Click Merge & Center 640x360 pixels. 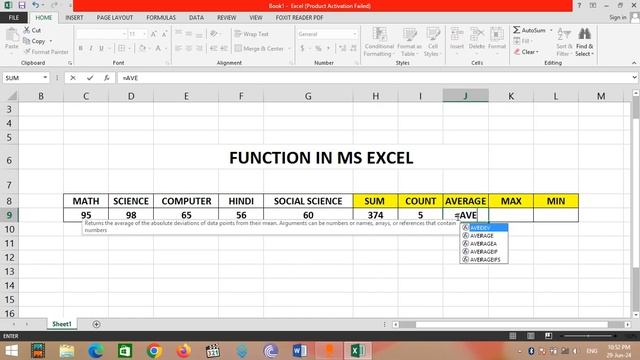(260, 48)
